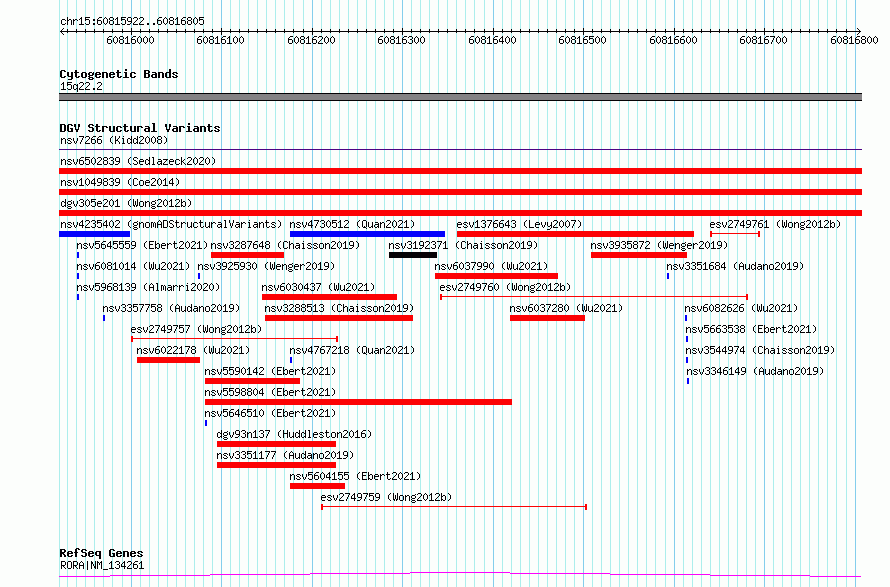Click the red bar under nsv5590142 (Ebert2021)
The width and height of the screenshot is (890, 587).
[x=252, y=381]
